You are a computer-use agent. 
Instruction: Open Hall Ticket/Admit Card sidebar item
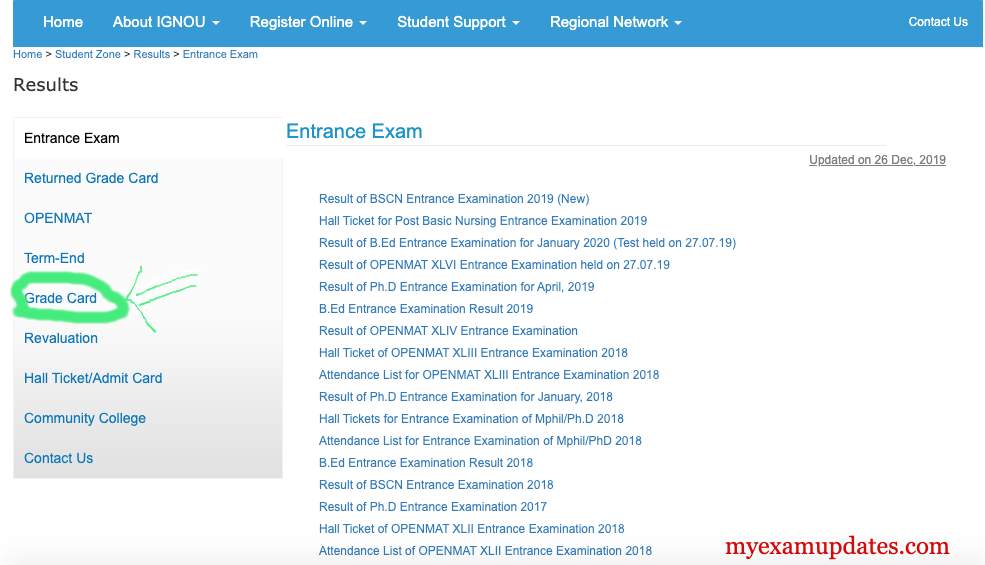point(93,378)
